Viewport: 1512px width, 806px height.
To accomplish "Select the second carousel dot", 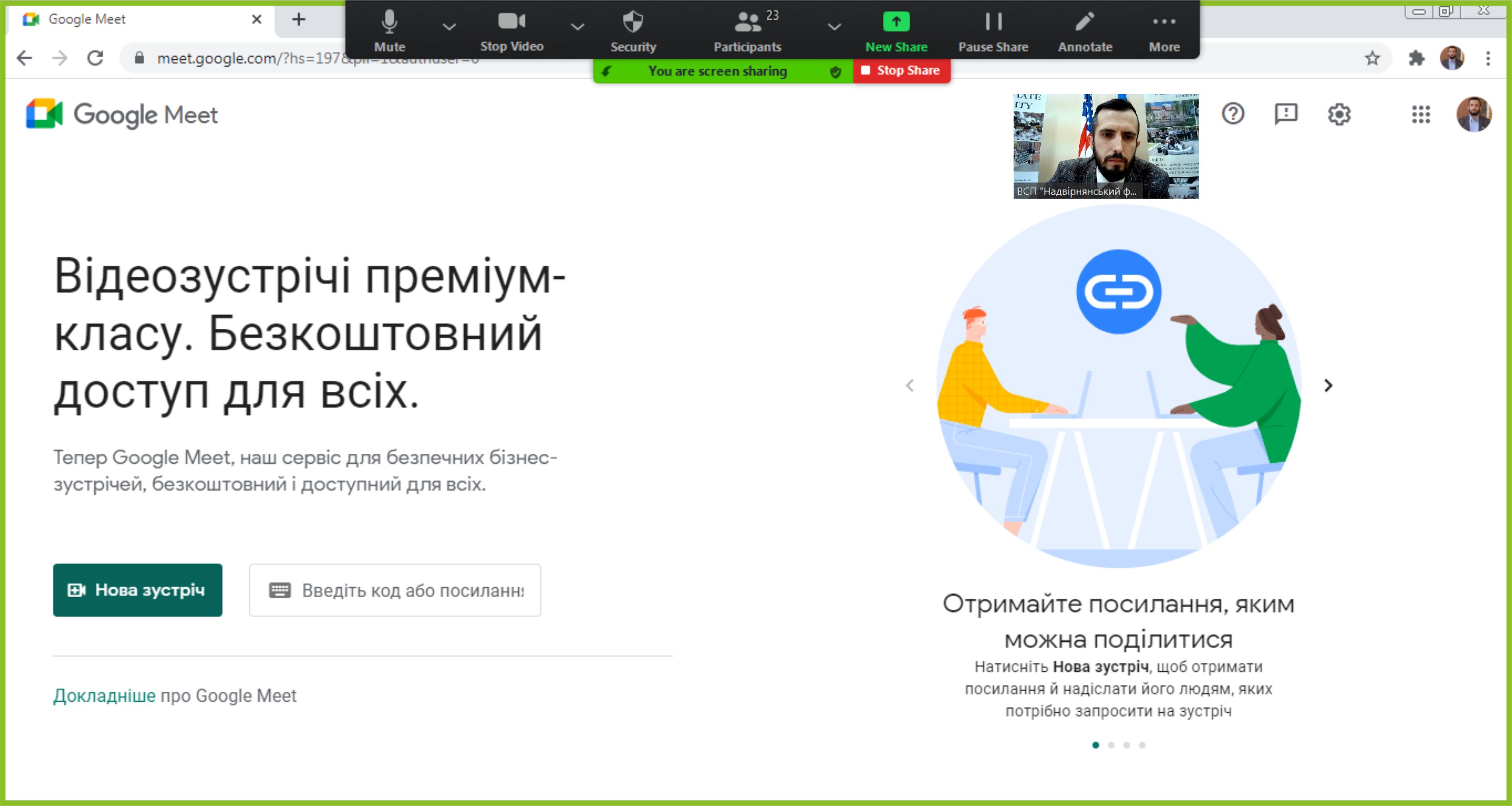I will (x=1111, y=745).
